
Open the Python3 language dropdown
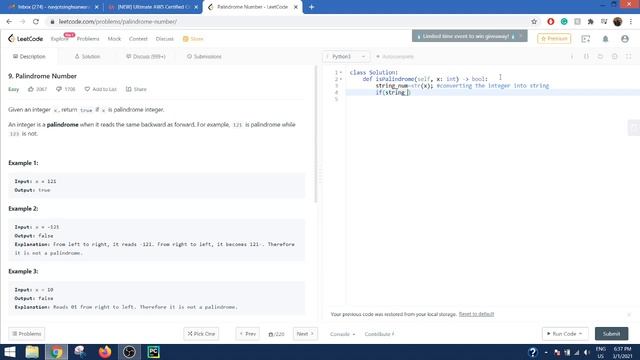(346, 56)
